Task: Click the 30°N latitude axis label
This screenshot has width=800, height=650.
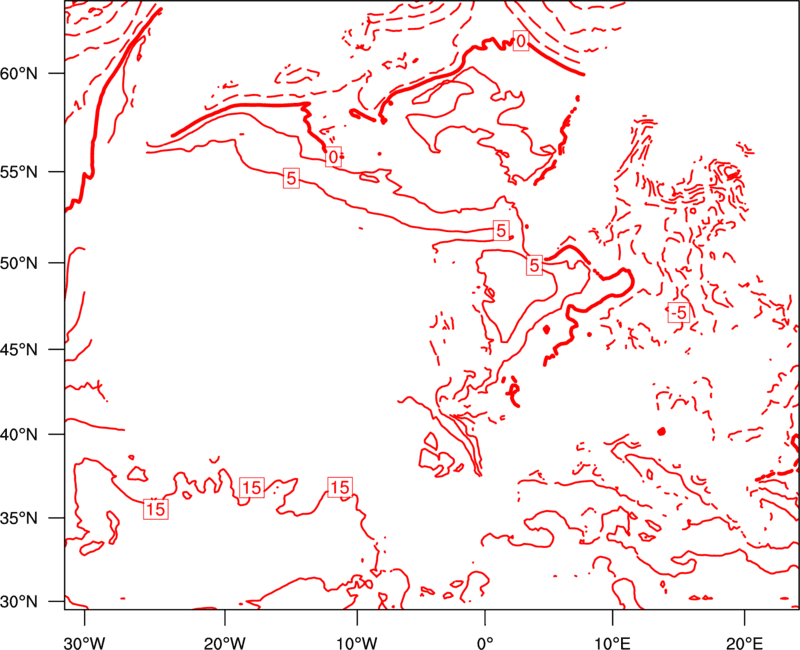Action: [19, 602]
